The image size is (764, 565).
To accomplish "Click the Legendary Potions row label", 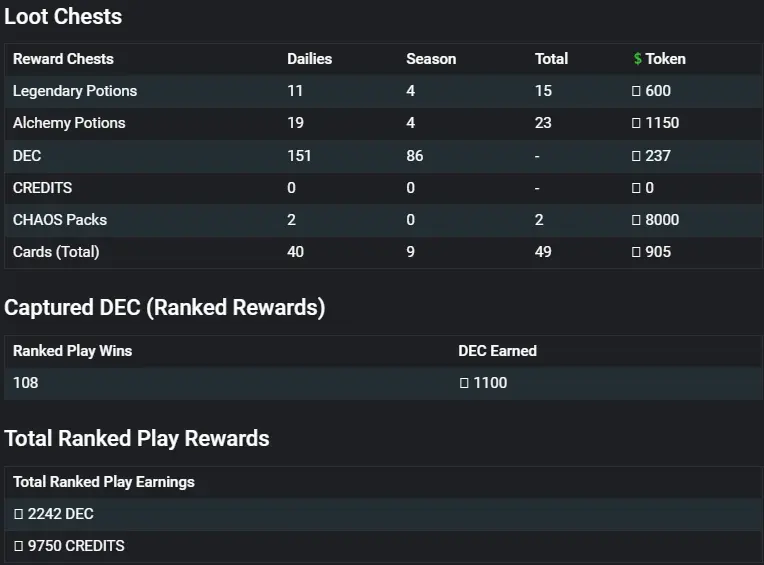I will click(x=75, y=91).
